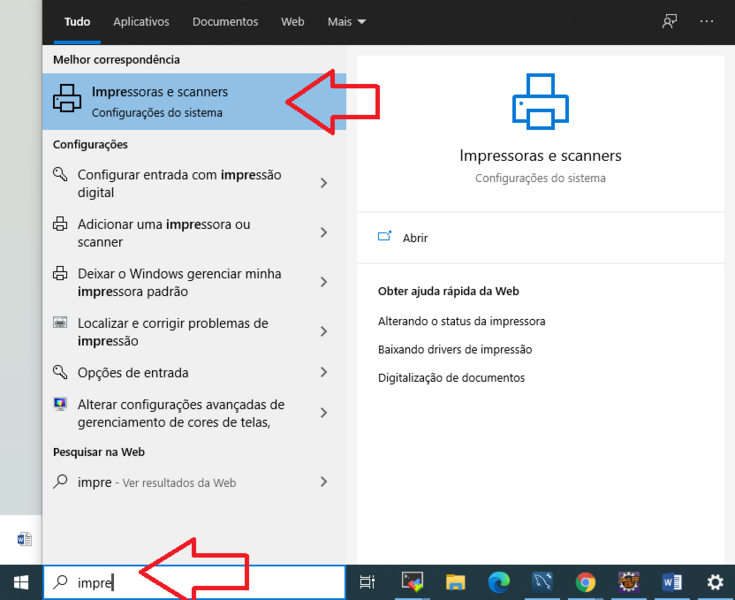The width and height of the screenshot is (735, 600).
Task: Open link Digitalização de documentos
Action: (x=451, y=378)
